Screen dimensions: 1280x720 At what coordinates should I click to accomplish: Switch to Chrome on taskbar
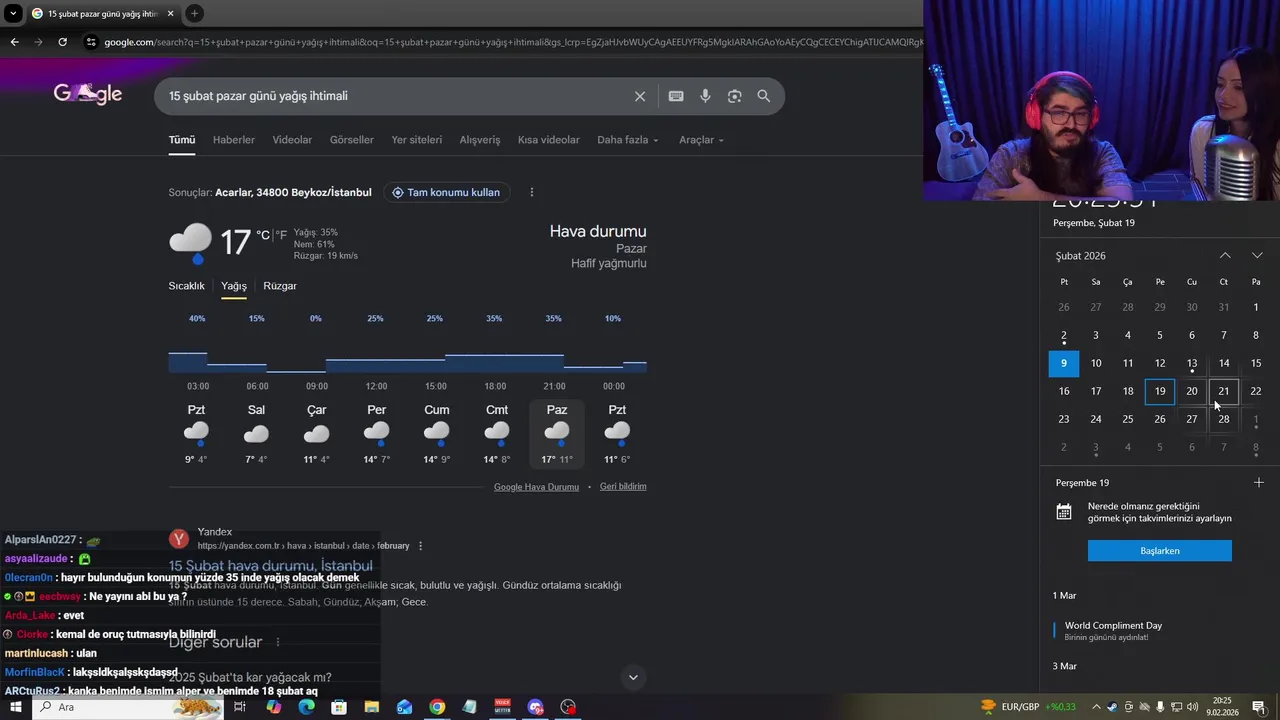tap(437, 707)
